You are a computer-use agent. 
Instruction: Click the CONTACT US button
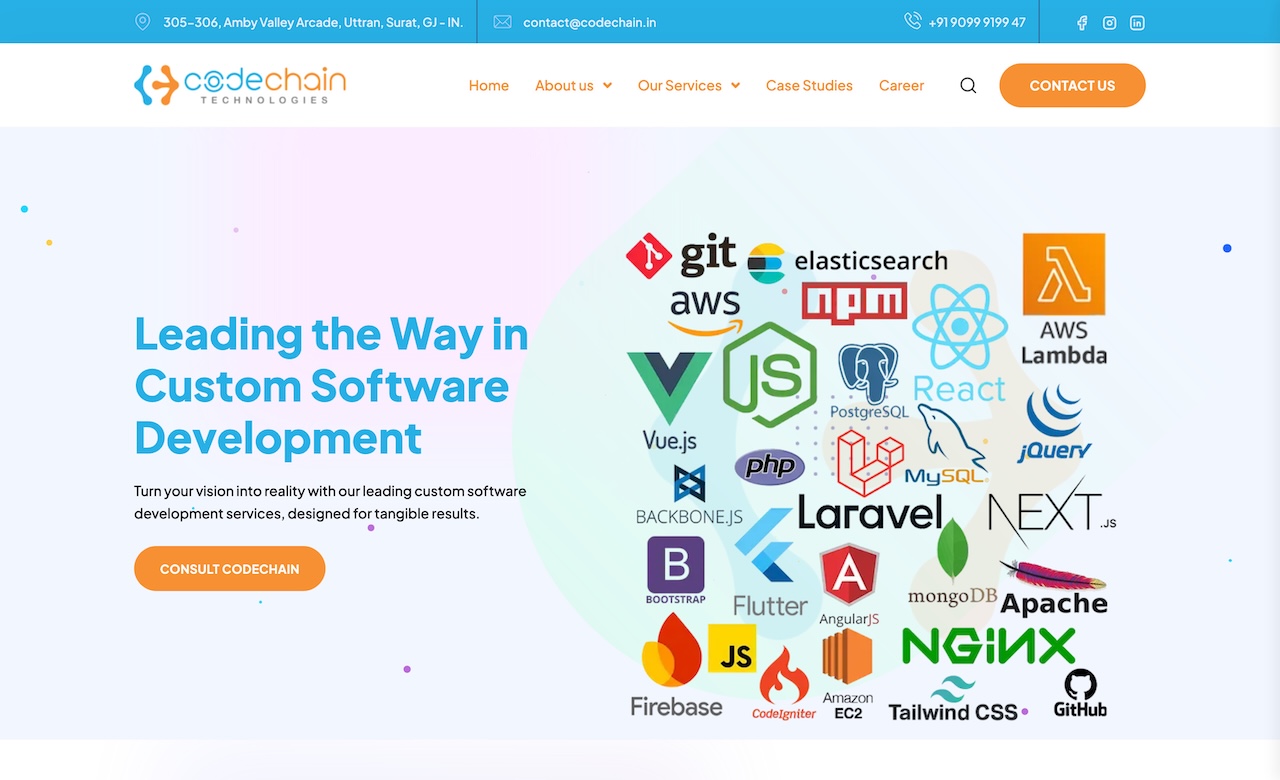(x=1072, y=85)
